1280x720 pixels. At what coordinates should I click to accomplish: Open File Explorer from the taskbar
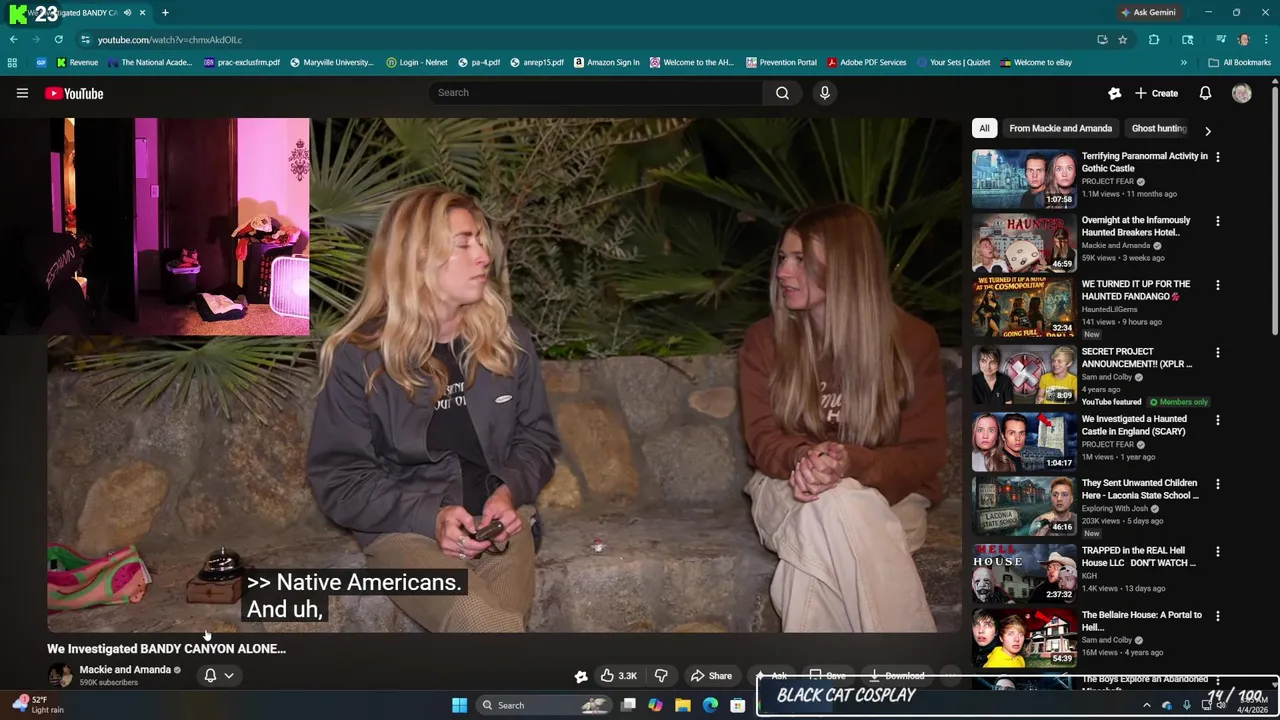click(x=683, y=705)
